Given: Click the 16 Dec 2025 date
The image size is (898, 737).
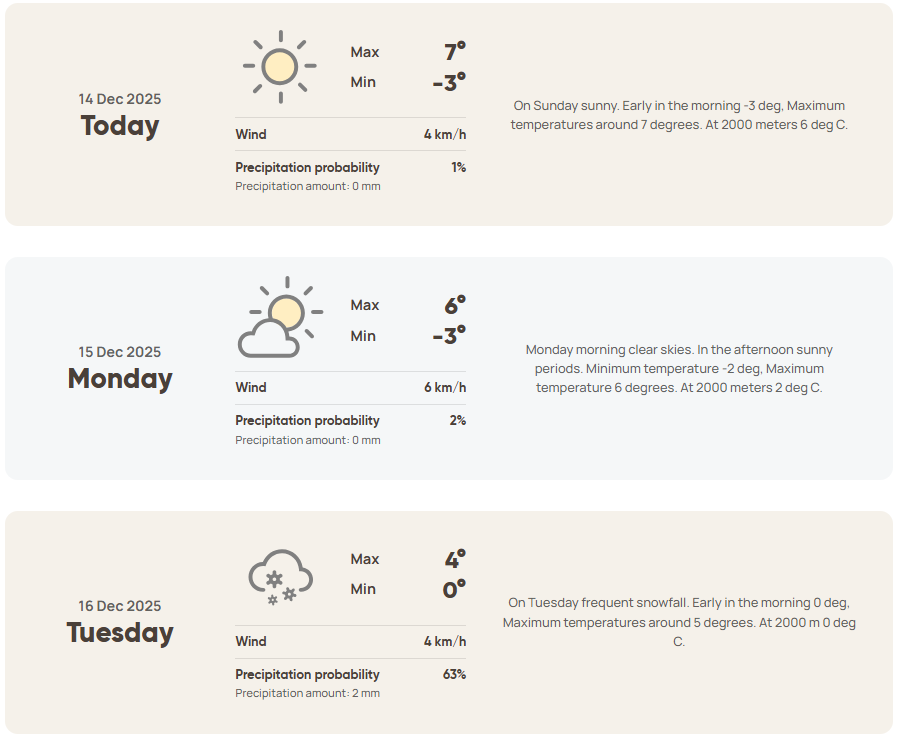Looking at the screenshot, I should [x=120, y=606].
